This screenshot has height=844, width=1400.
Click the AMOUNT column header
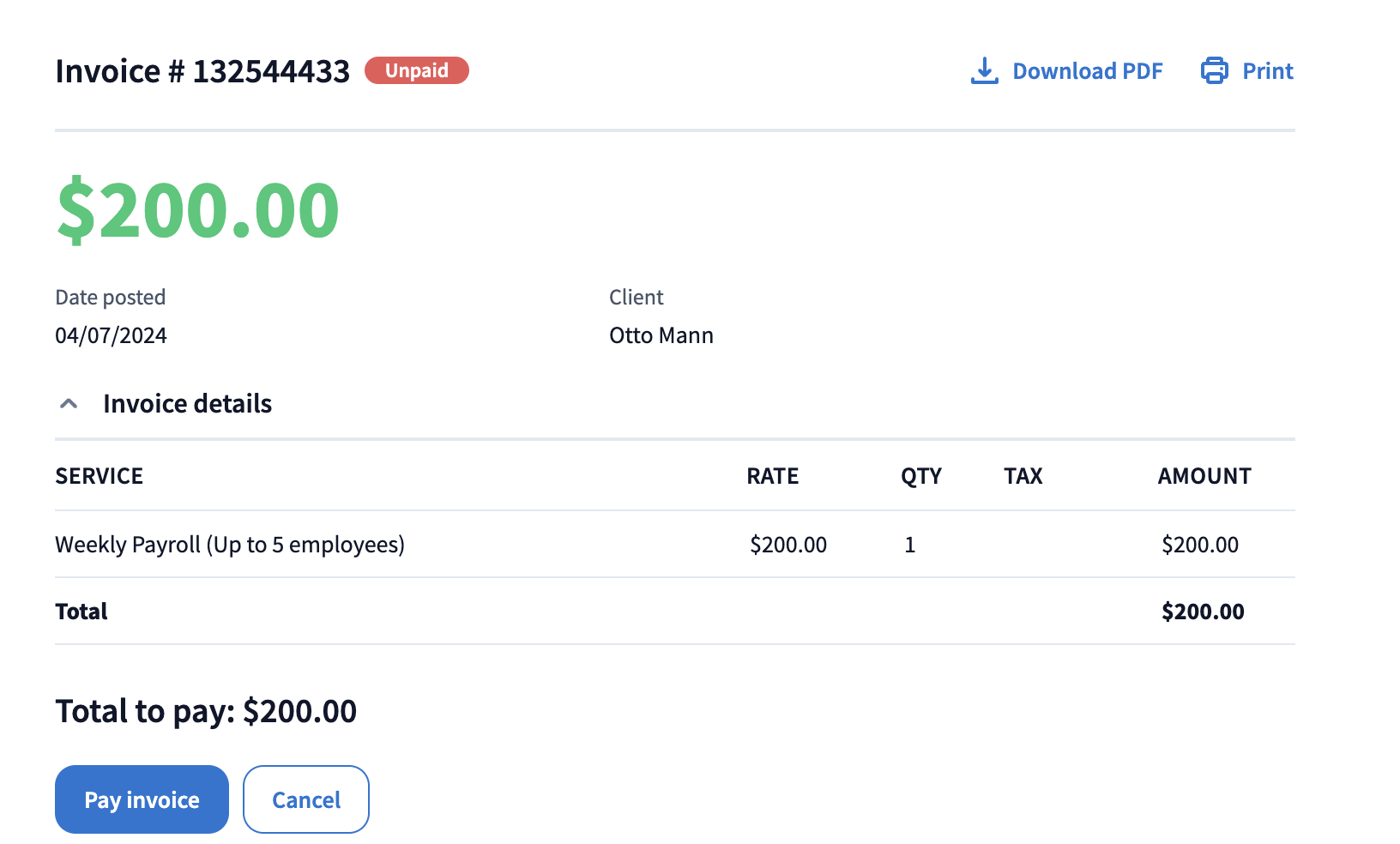pos(1204,476)
